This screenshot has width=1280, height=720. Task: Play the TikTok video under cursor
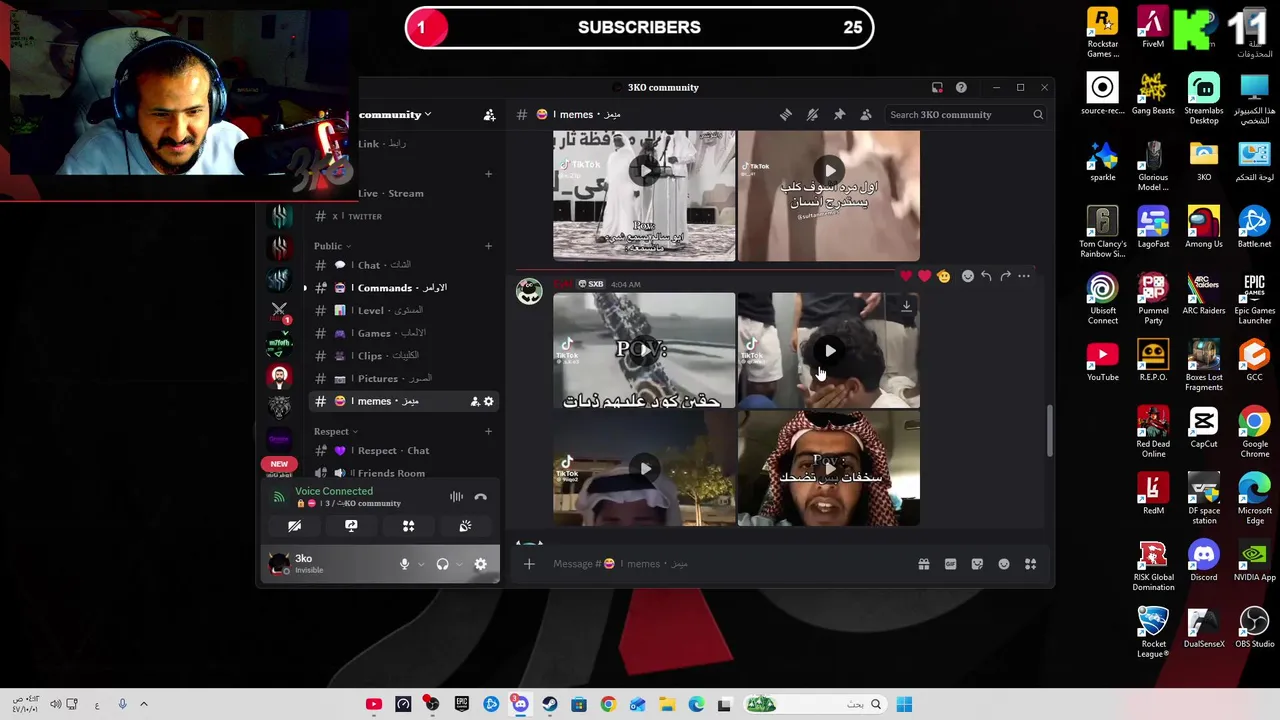[829, 351]
